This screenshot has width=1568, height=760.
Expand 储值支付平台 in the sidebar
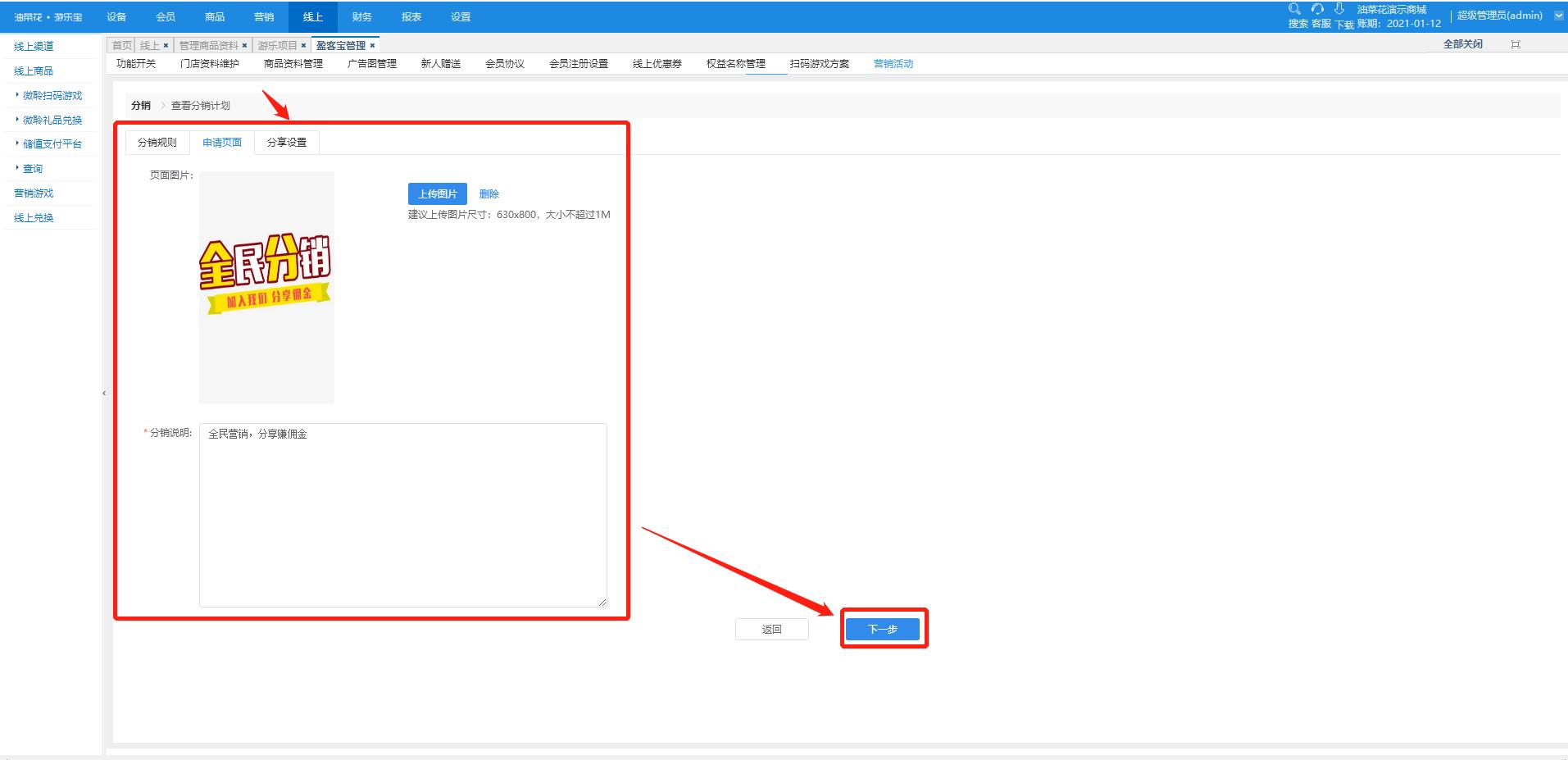[52, 144]
